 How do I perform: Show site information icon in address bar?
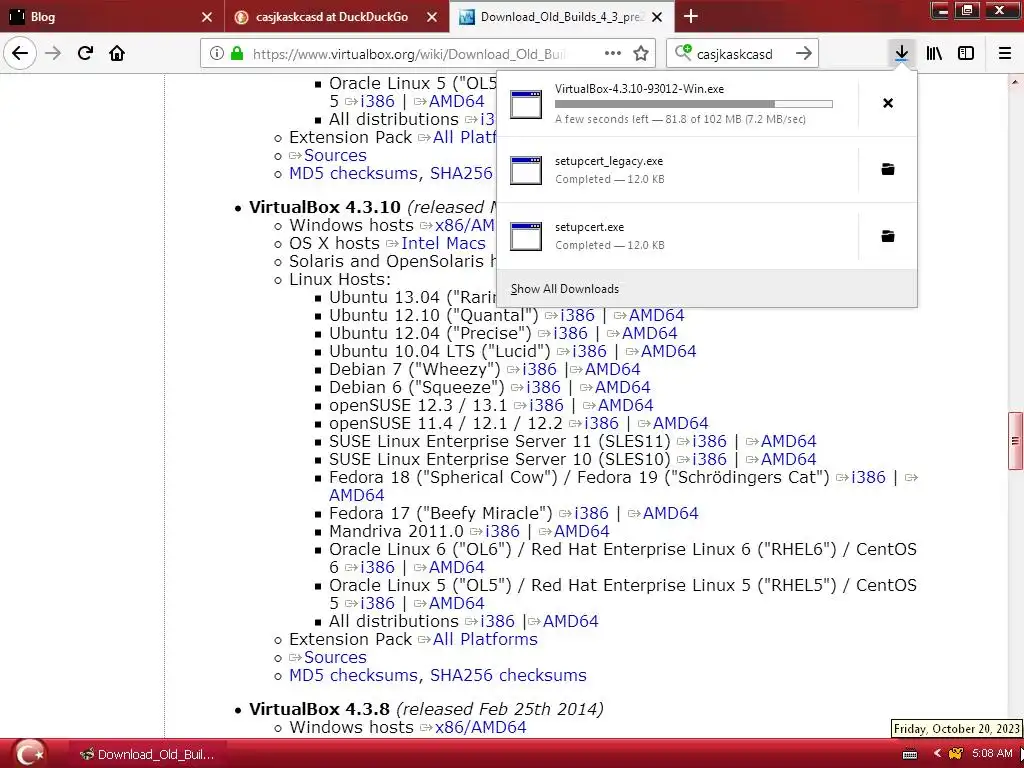pyautogui.click(x=217, y=54)
